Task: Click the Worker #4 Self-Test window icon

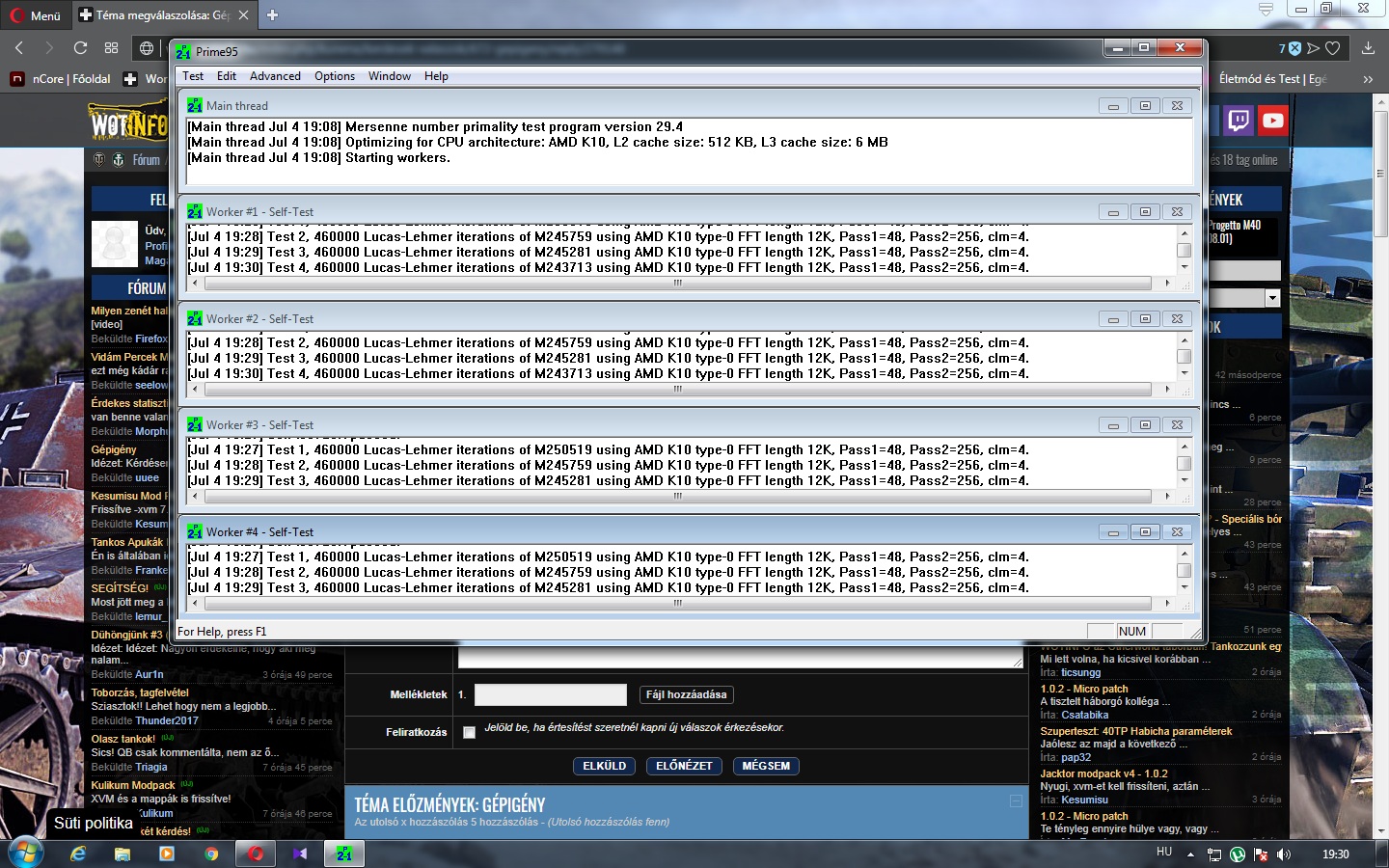Action: [195, 531]
